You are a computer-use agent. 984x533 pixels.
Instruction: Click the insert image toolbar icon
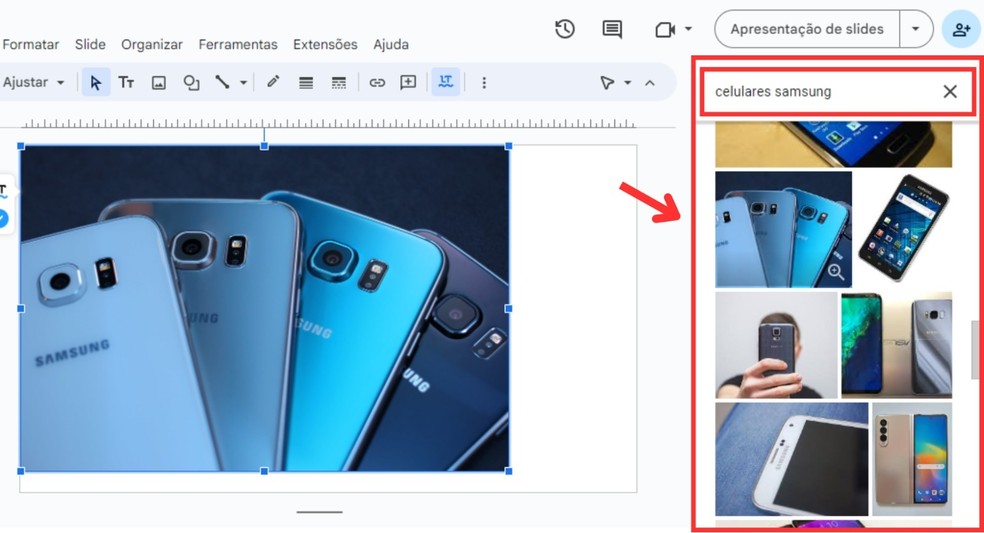tap(159, 82)
